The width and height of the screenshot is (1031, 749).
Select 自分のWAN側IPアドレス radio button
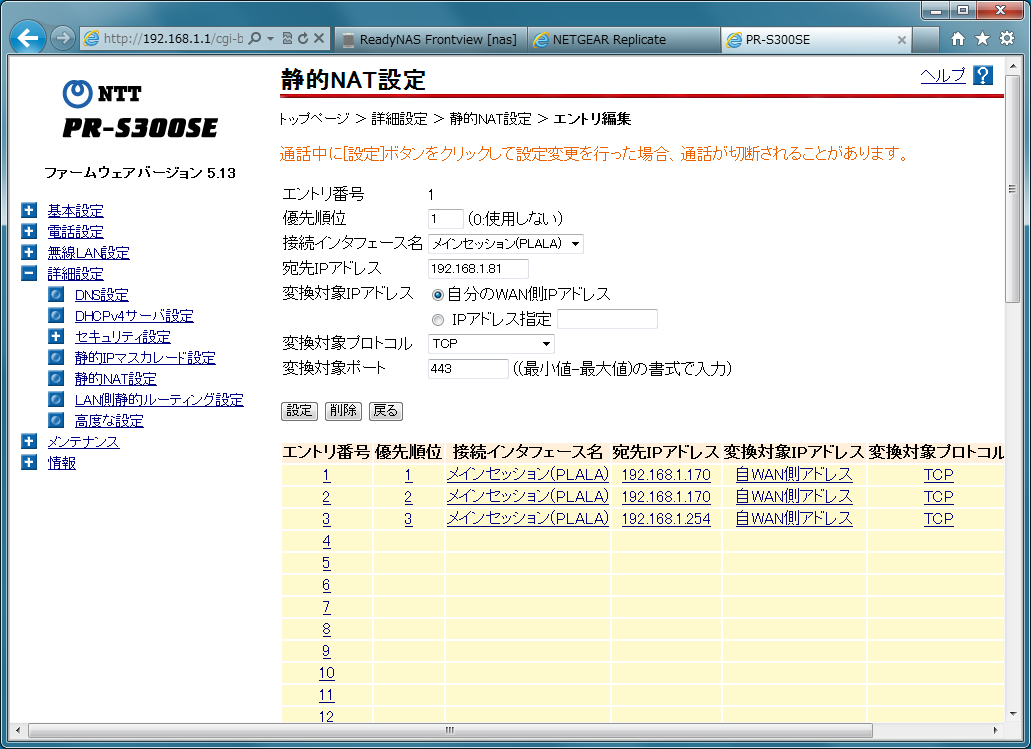437,295
